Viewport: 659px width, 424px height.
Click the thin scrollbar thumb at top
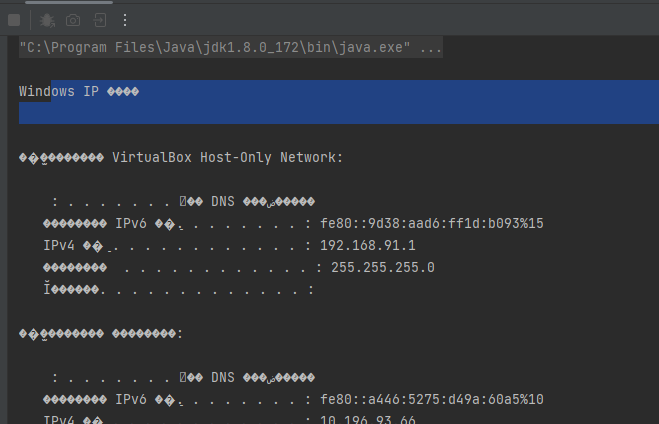69,2
